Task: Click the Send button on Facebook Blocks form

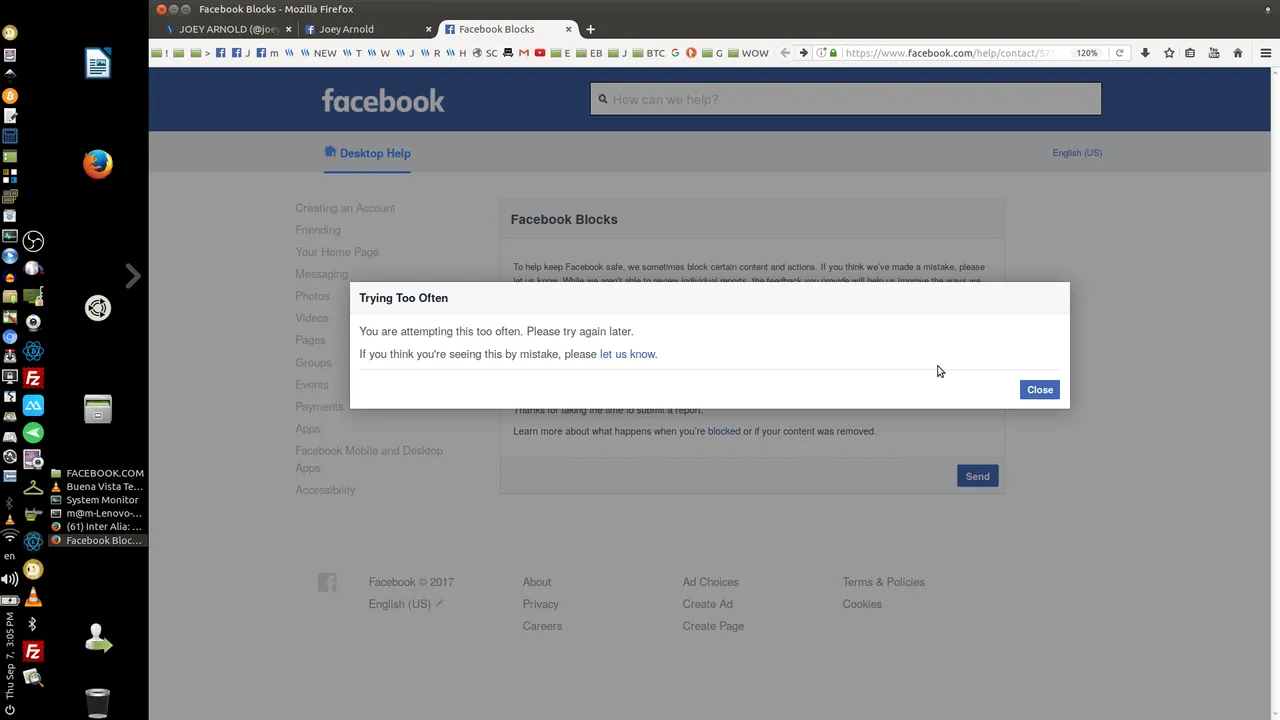Action: click(977, 476)
